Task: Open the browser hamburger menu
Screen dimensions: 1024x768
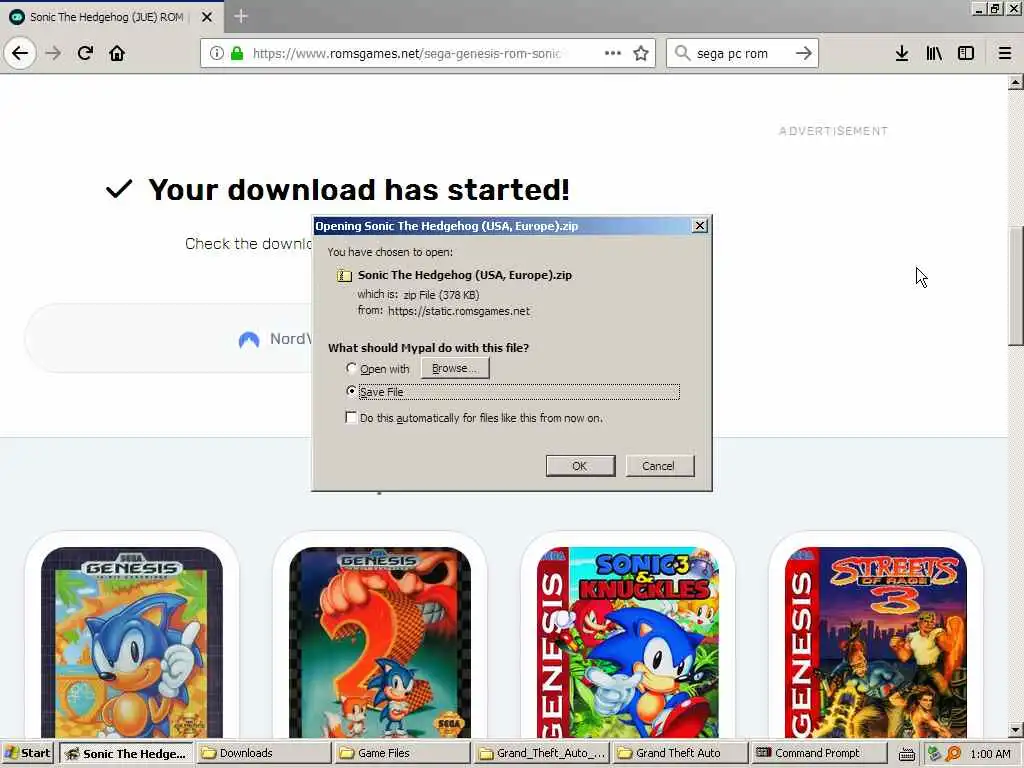Action: (1005, 53)
